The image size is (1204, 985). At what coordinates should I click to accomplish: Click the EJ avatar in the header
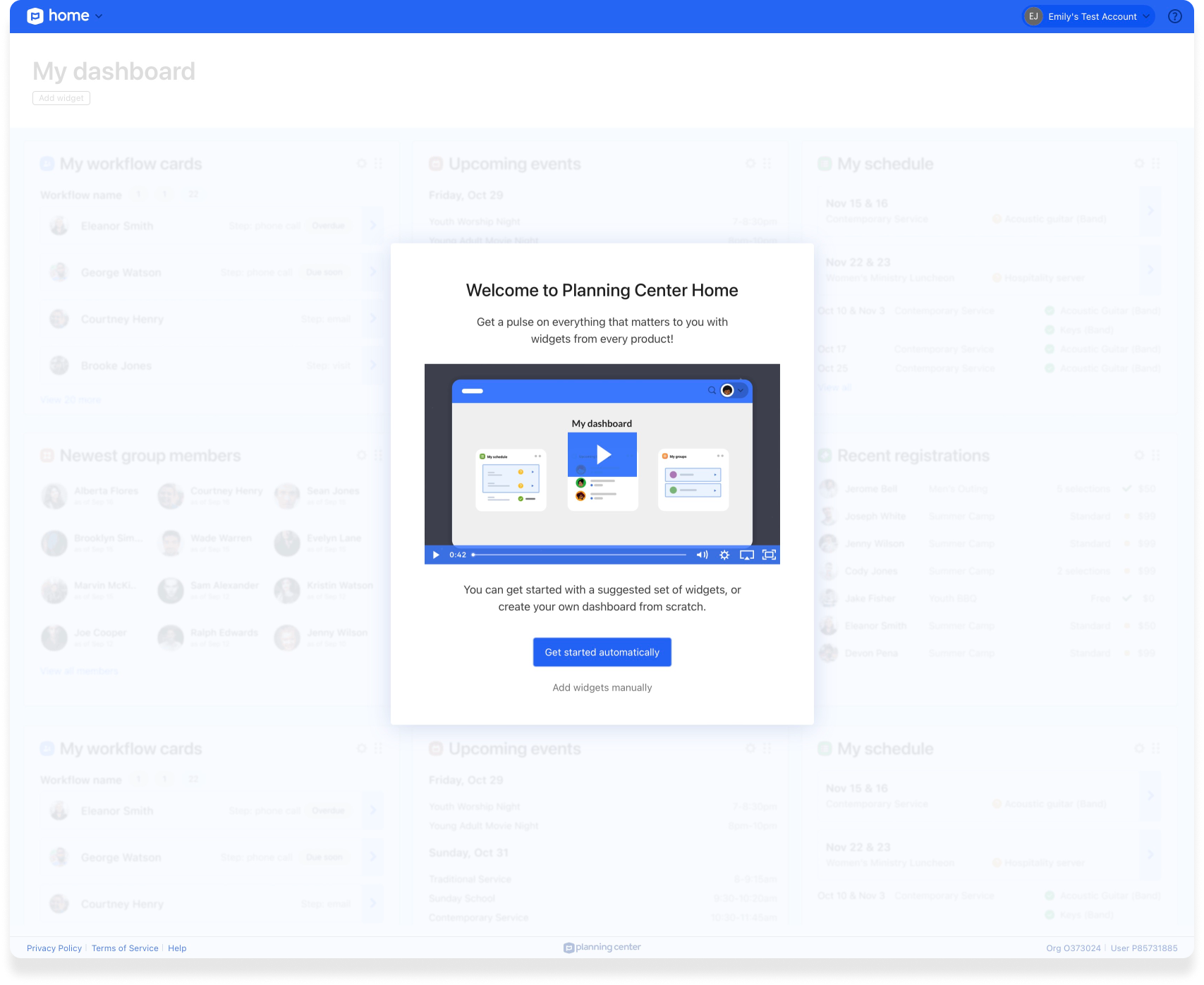(1033, 16)
